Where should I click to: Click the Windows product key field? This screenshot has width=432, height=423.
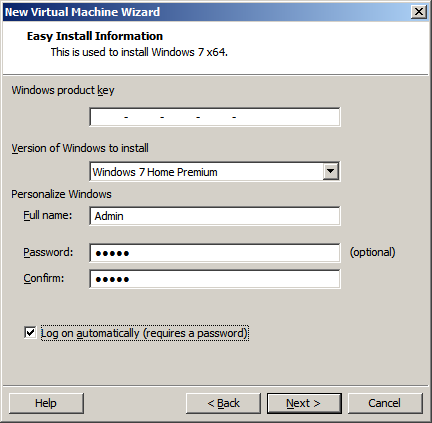click(215, 117)
